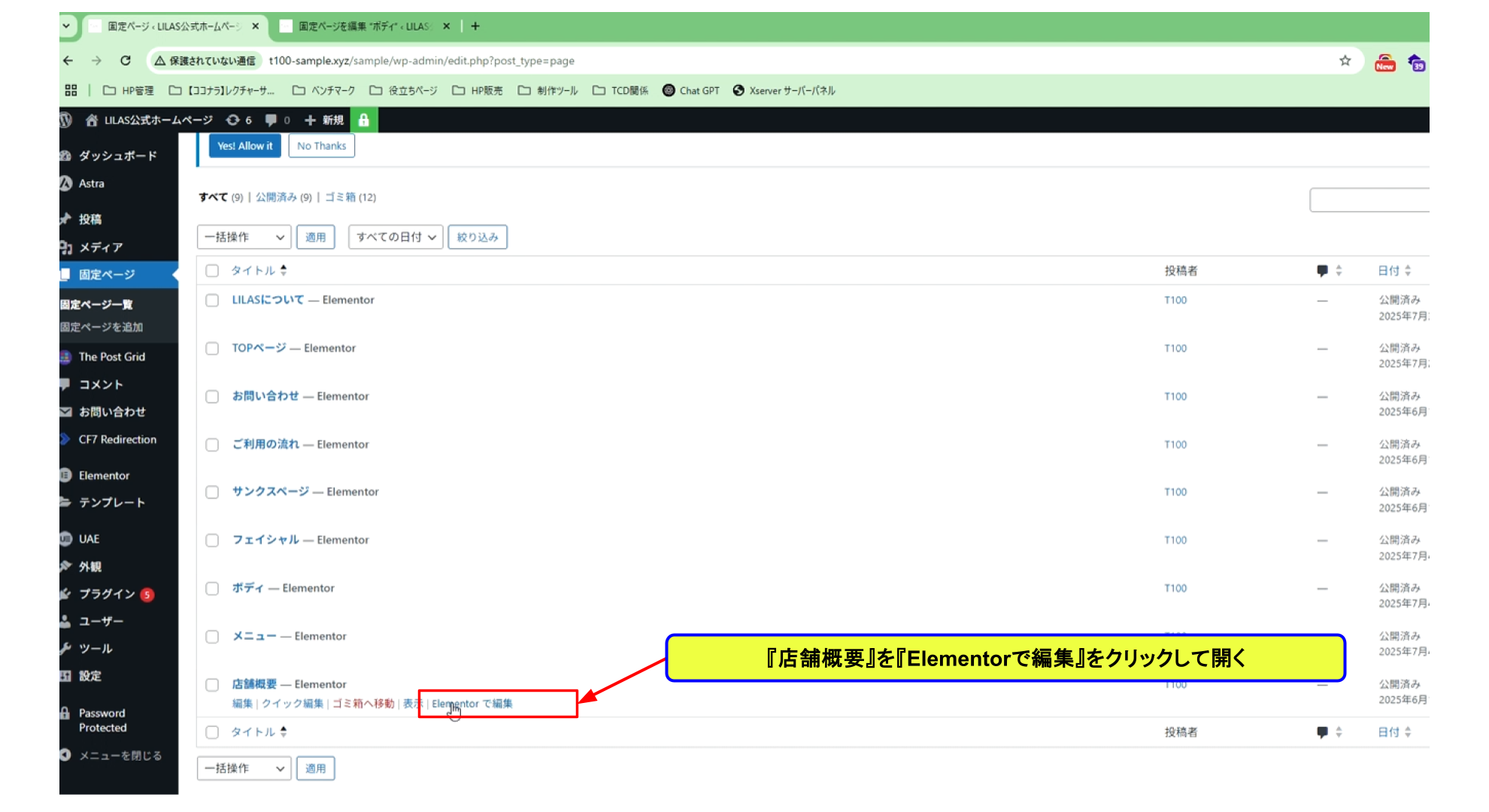Open the comments bubble in admin bar

(277, 120)
